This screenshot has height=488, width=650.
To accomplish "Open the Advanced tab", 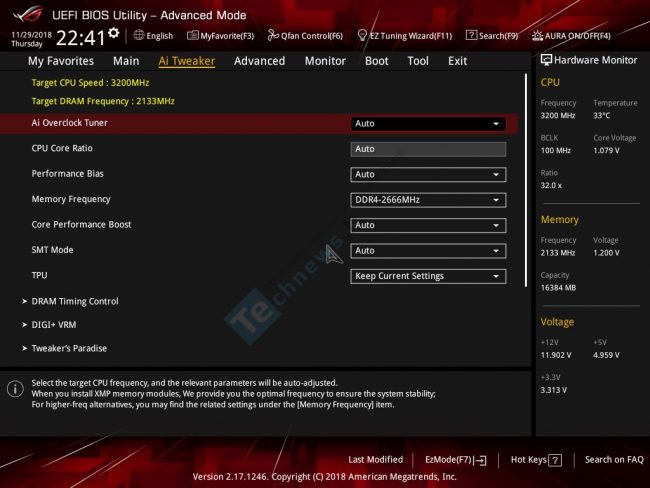I will pos(260,61).
